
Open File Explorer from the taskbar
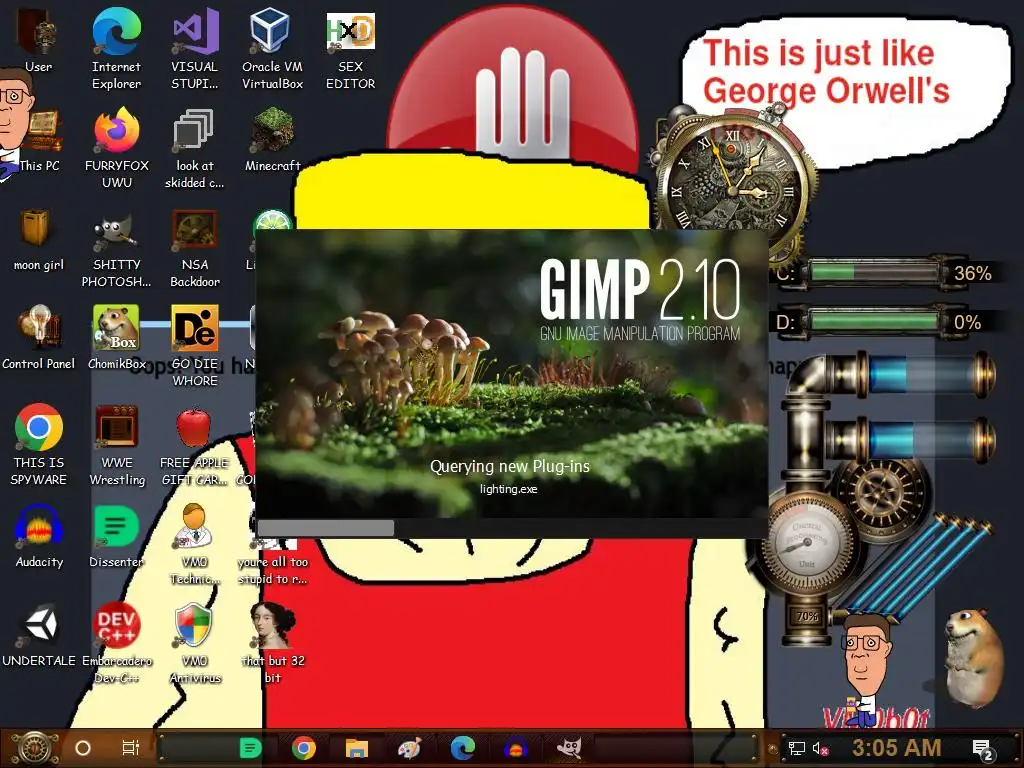[357, 748]
